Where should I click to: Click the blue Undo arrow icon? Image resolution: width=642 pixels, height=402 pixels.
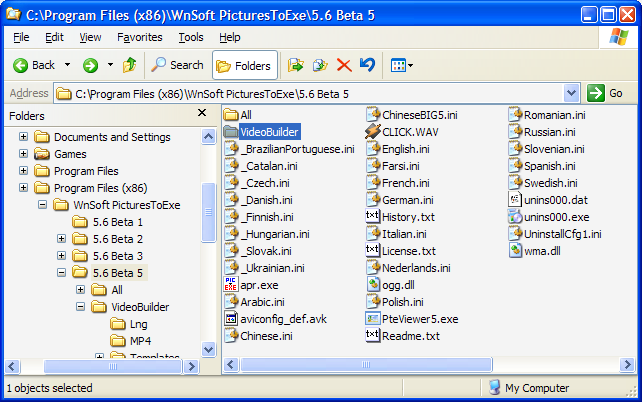click(x=367, y=65)
